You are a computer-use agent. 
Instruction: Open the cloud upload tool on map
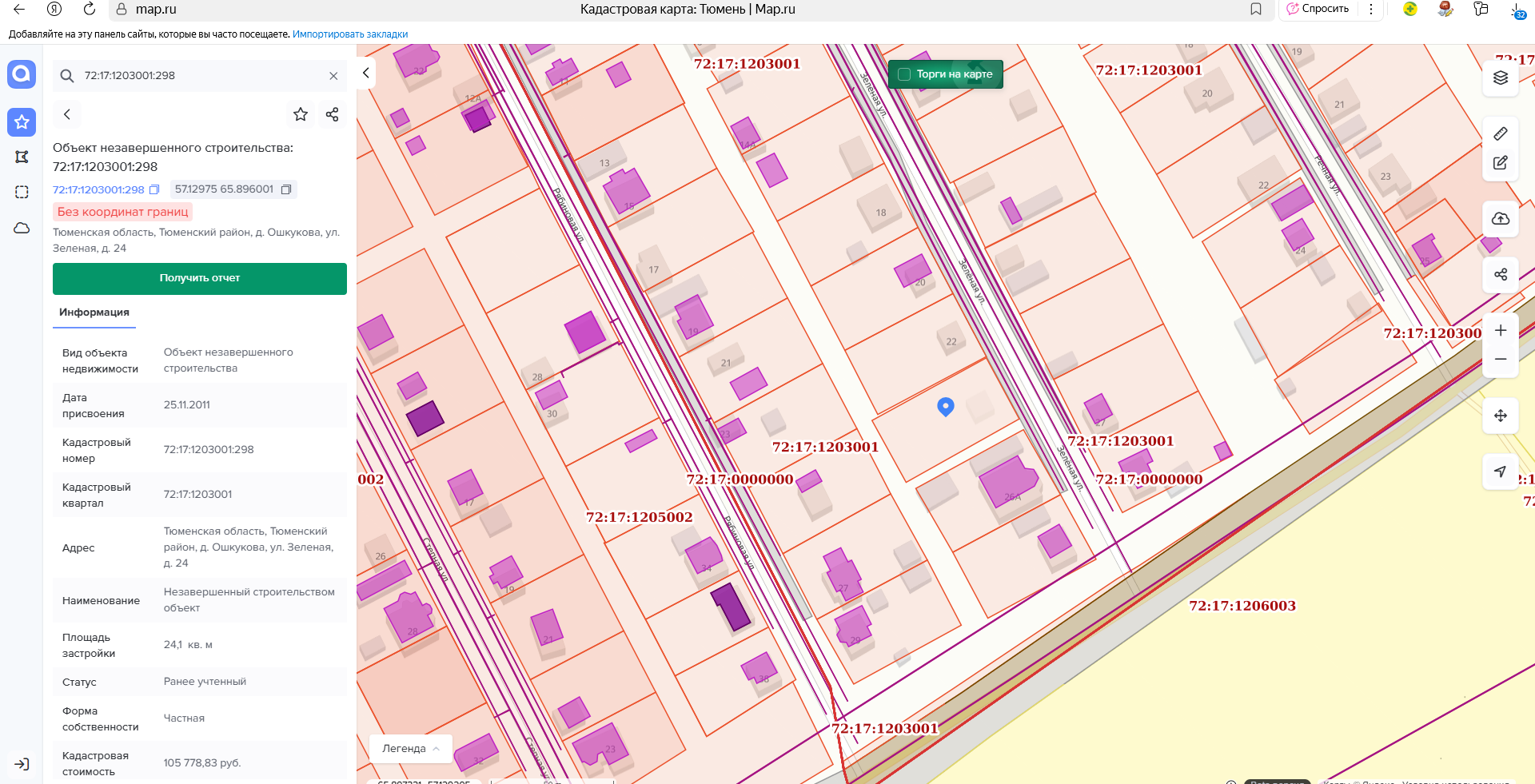[1500, 219]
